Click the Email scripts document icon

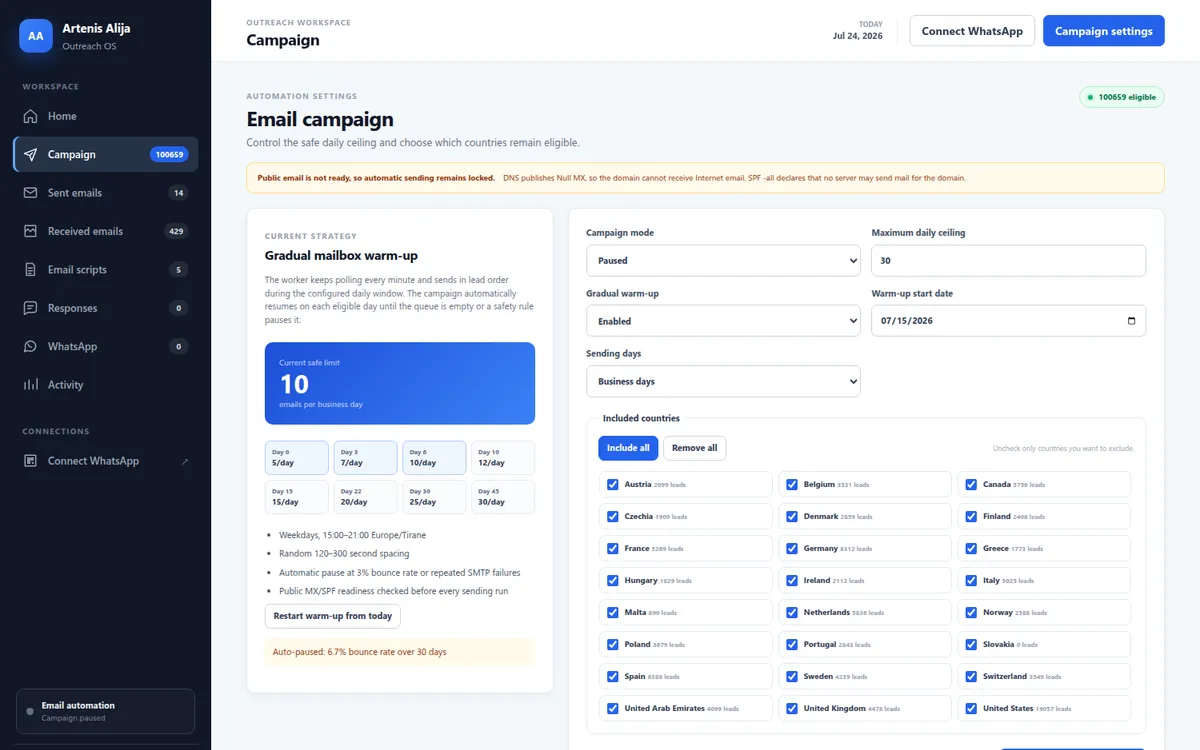30,270
